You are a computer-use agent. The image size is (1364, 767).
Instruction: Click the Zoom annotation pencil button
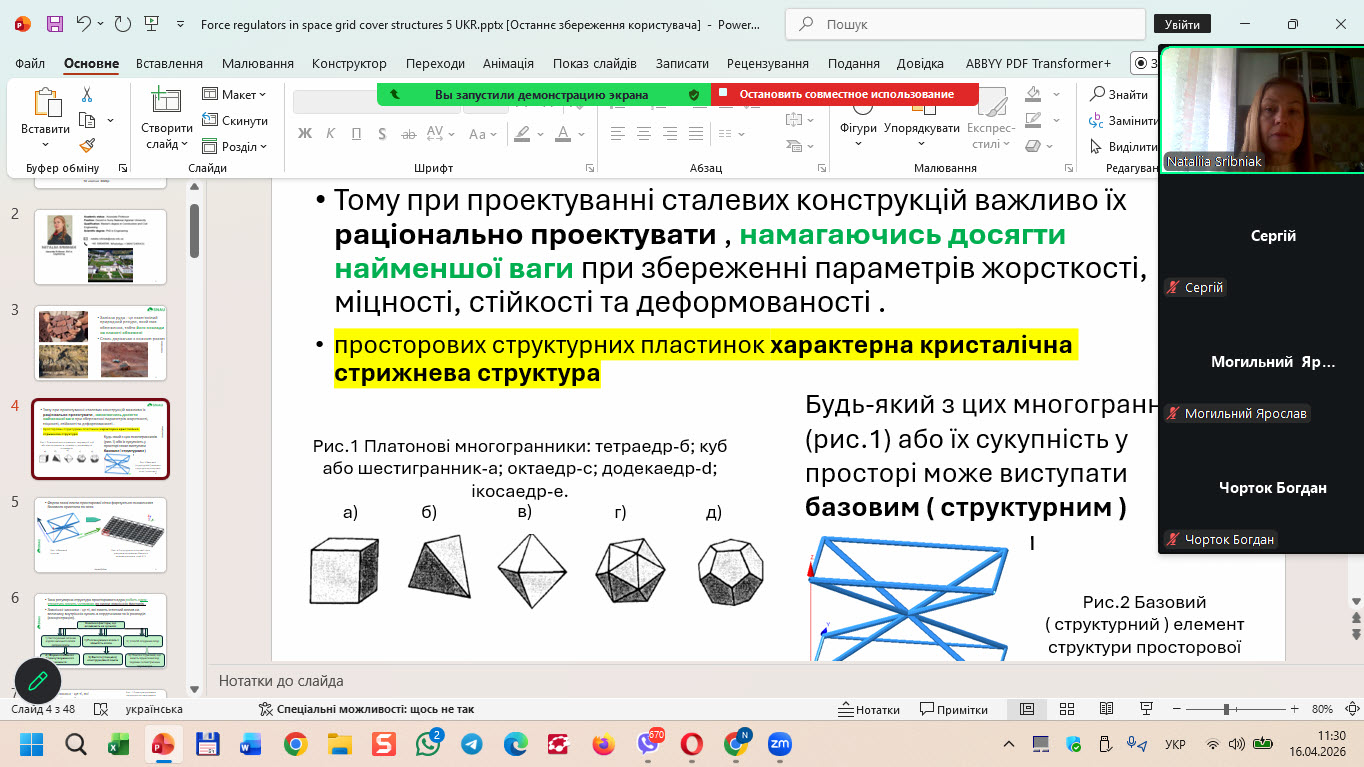coord(38,681)
